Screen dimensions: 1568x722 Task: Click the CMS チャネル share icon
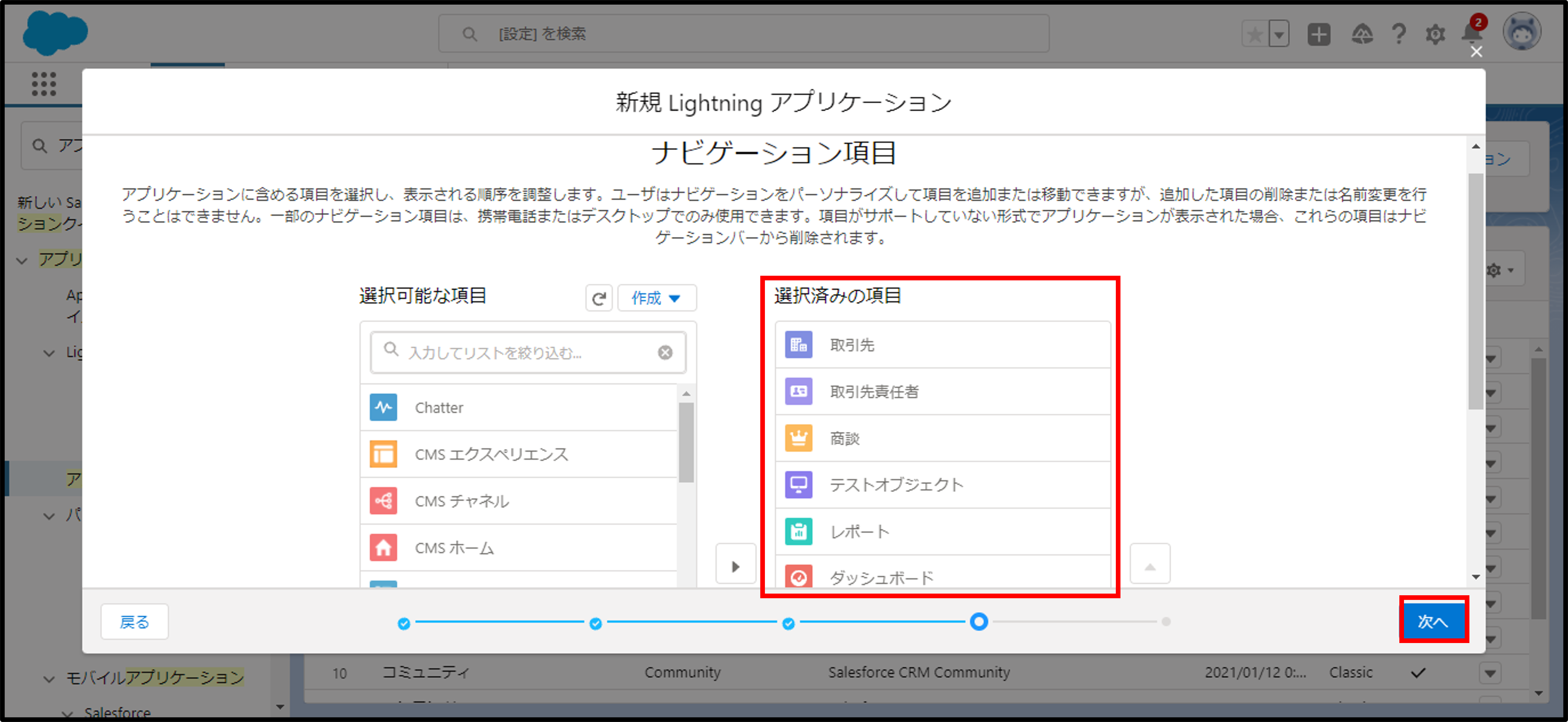[383, 501]
